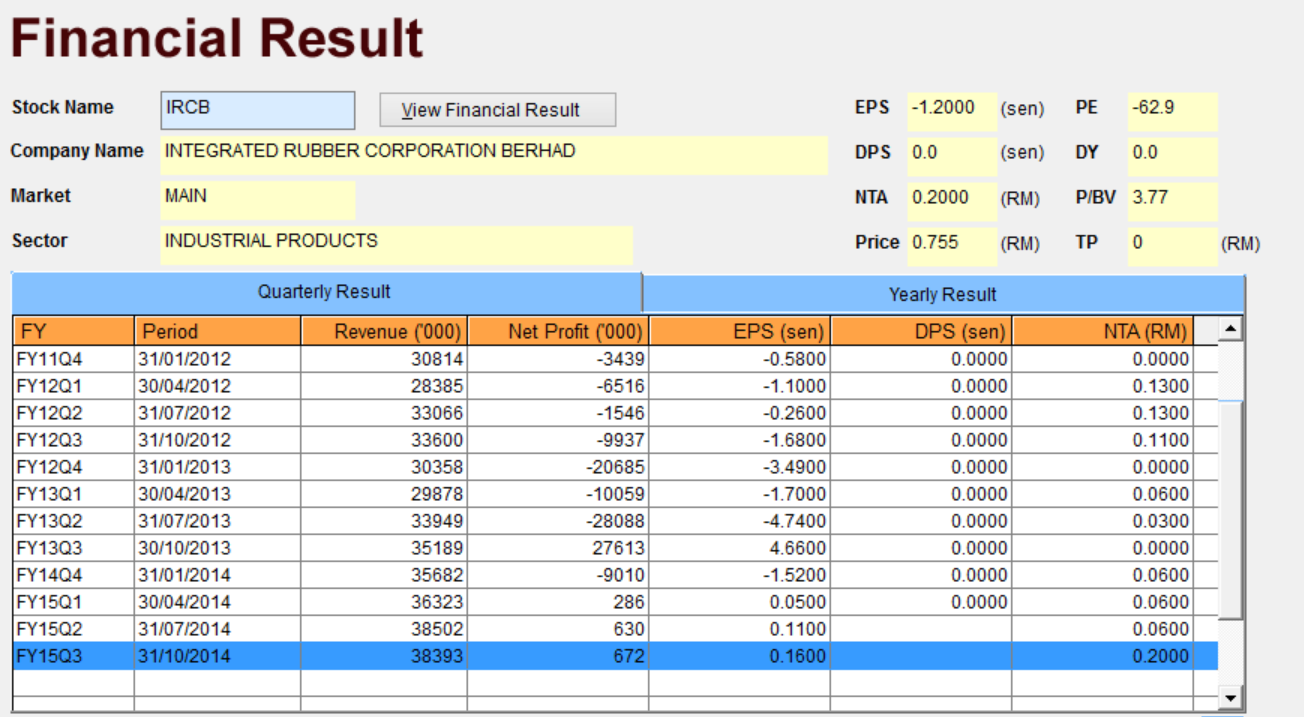The width and height of the screenshot is (1304, 717).
Task: Click net profit value -28088
Action: (558, 521)
